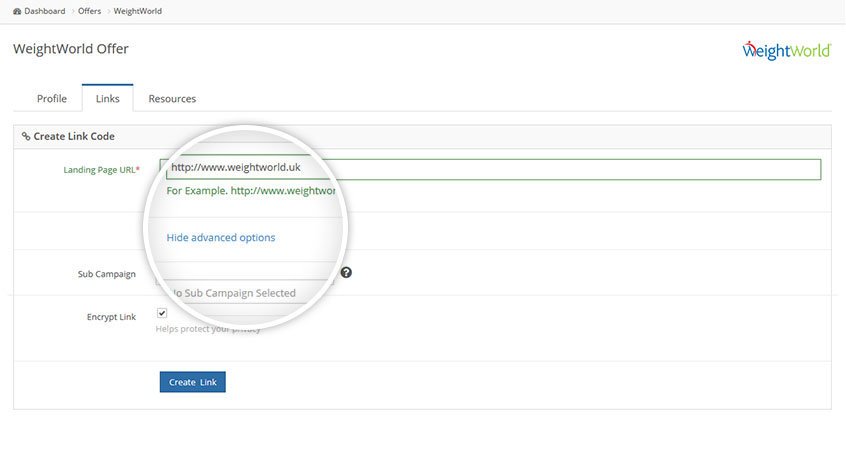Click the WeightWorld breadcrumb item

pos(139,11)
